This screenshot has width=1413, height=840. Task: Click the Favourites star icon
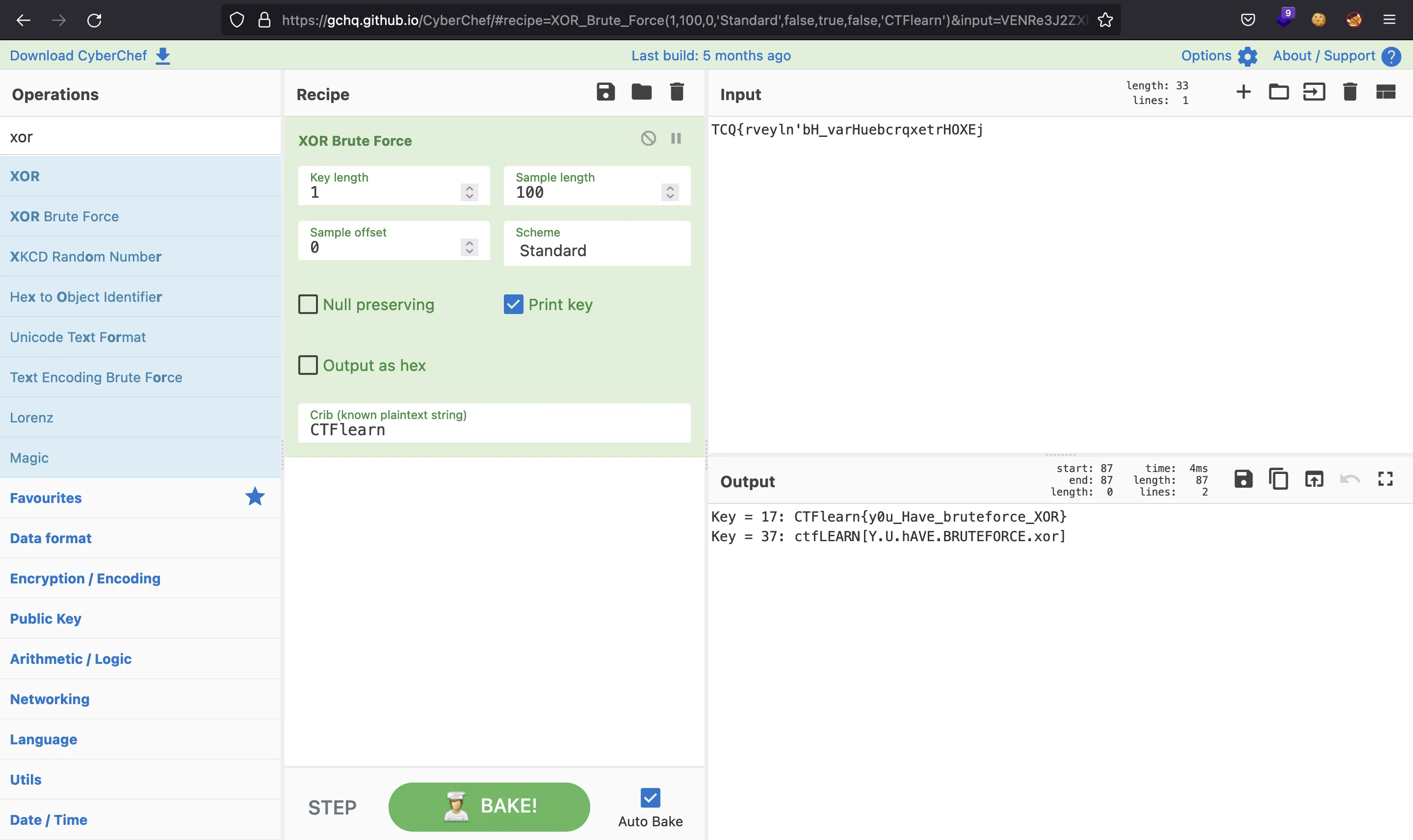[x=255, y=497]
